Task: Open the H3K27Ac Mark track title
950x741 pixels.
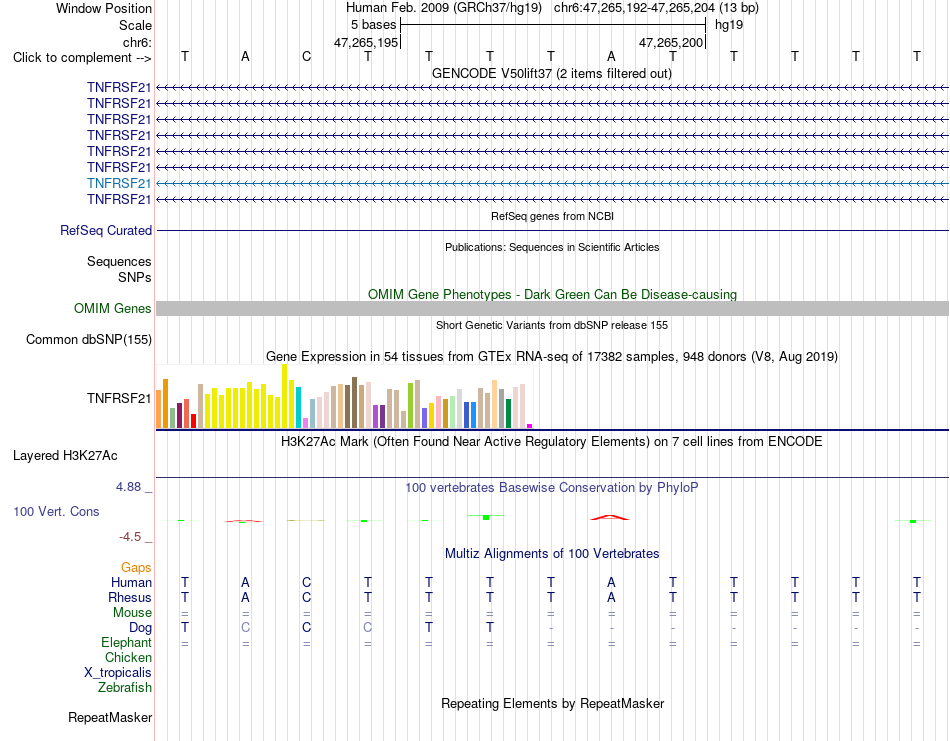Action: point(552,441)
